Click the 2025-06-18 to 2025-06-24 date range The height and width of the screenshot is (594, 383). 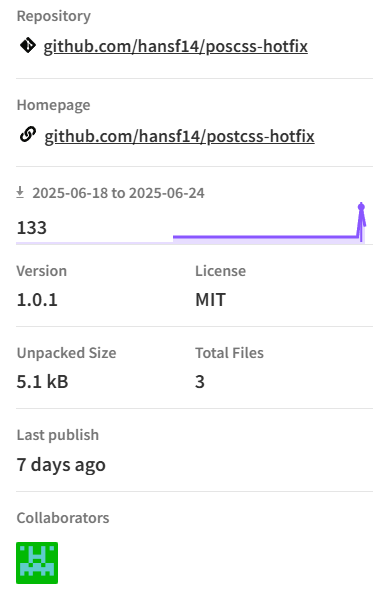(118, 193)
